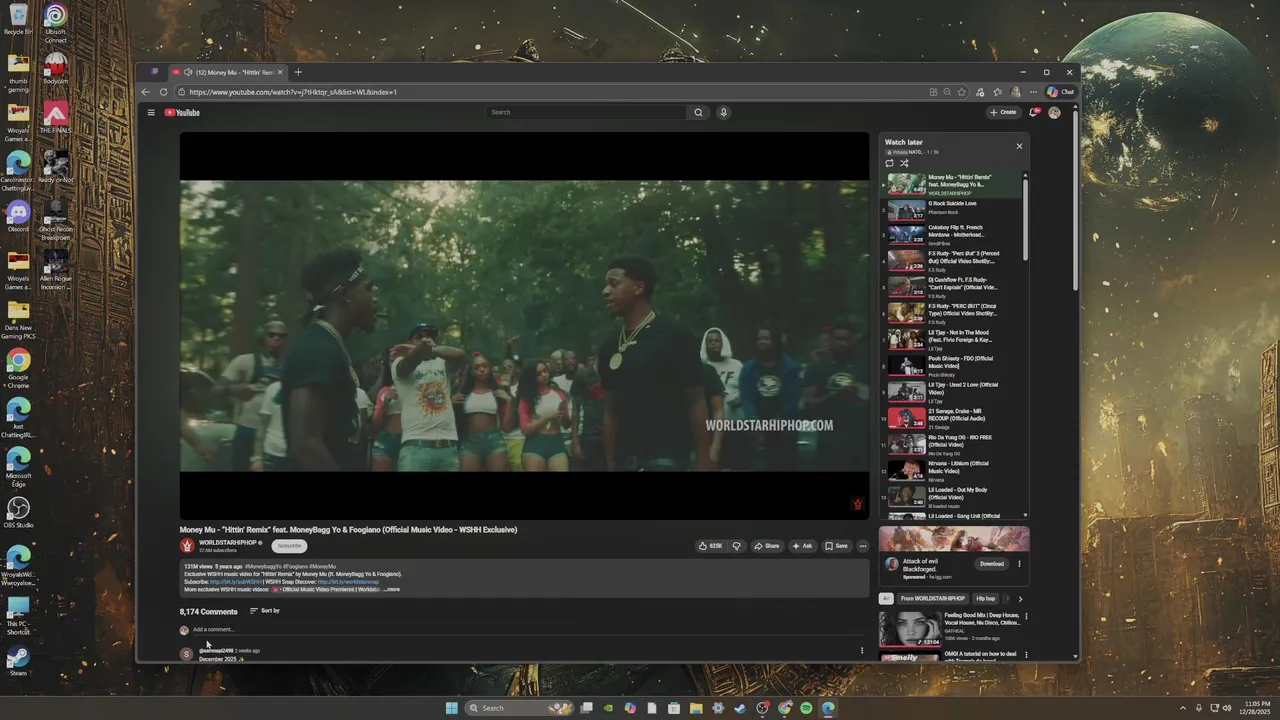1280x720 pixels.
Task: Go to YouTube home via logo
Action: [182, 112]
